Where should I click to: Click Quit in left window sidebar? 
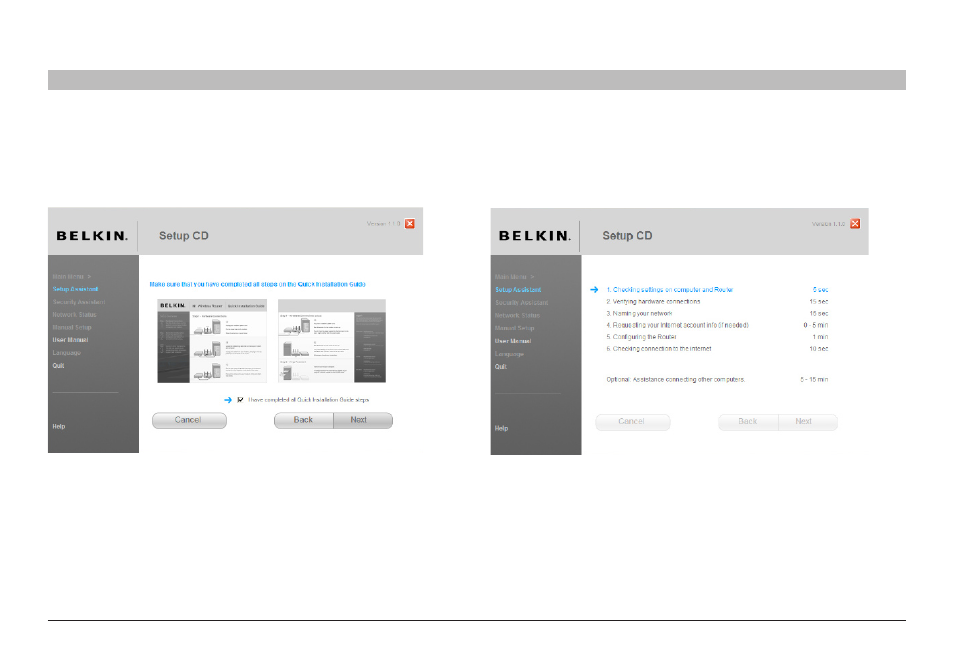click(x=58, y=366)
